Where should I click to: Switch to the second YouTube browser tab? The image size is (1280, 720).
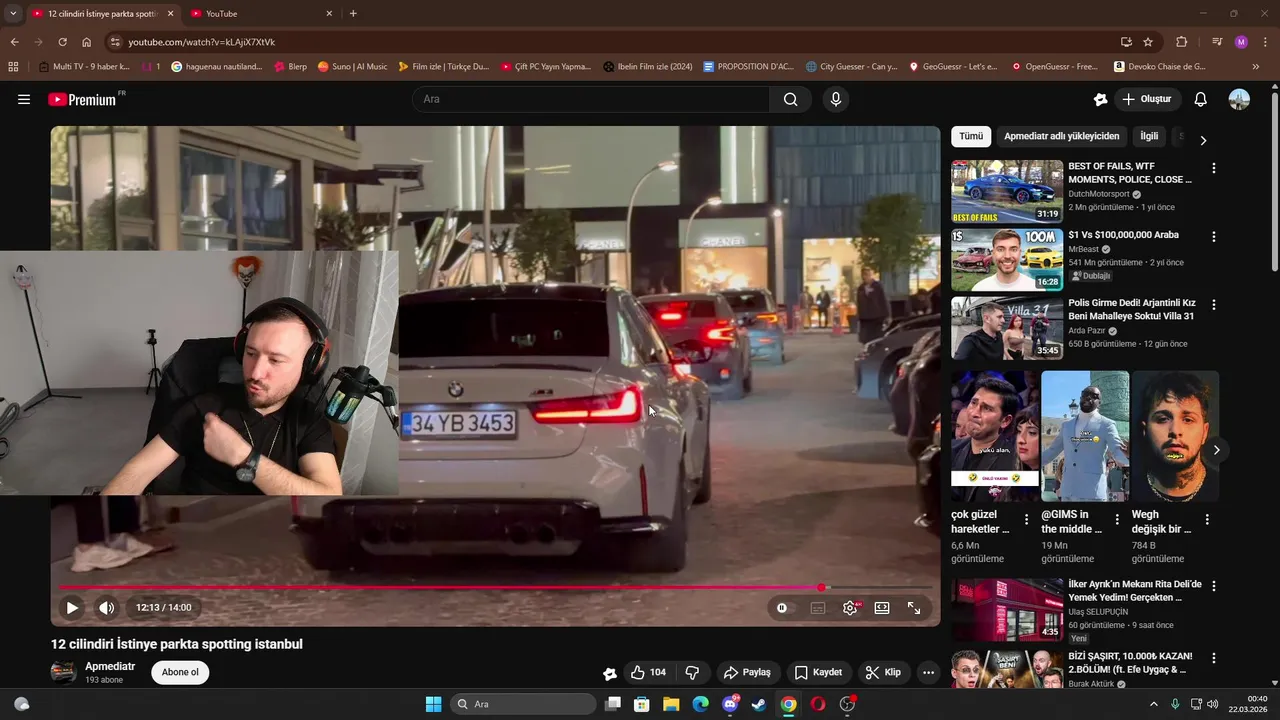(262, 14)
